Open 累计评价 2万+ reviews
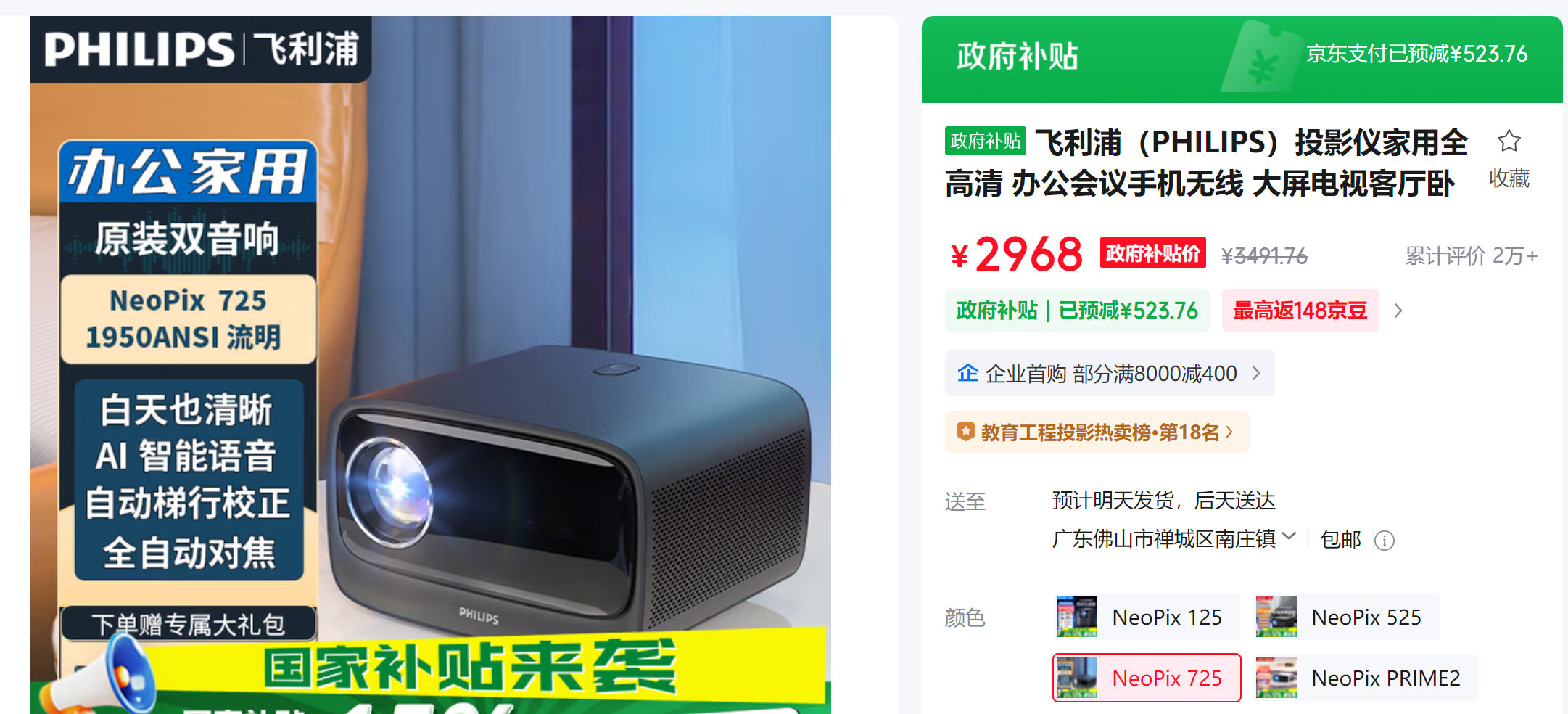The width and height of the screenshot is (1568, 714). pos(1471,255)
